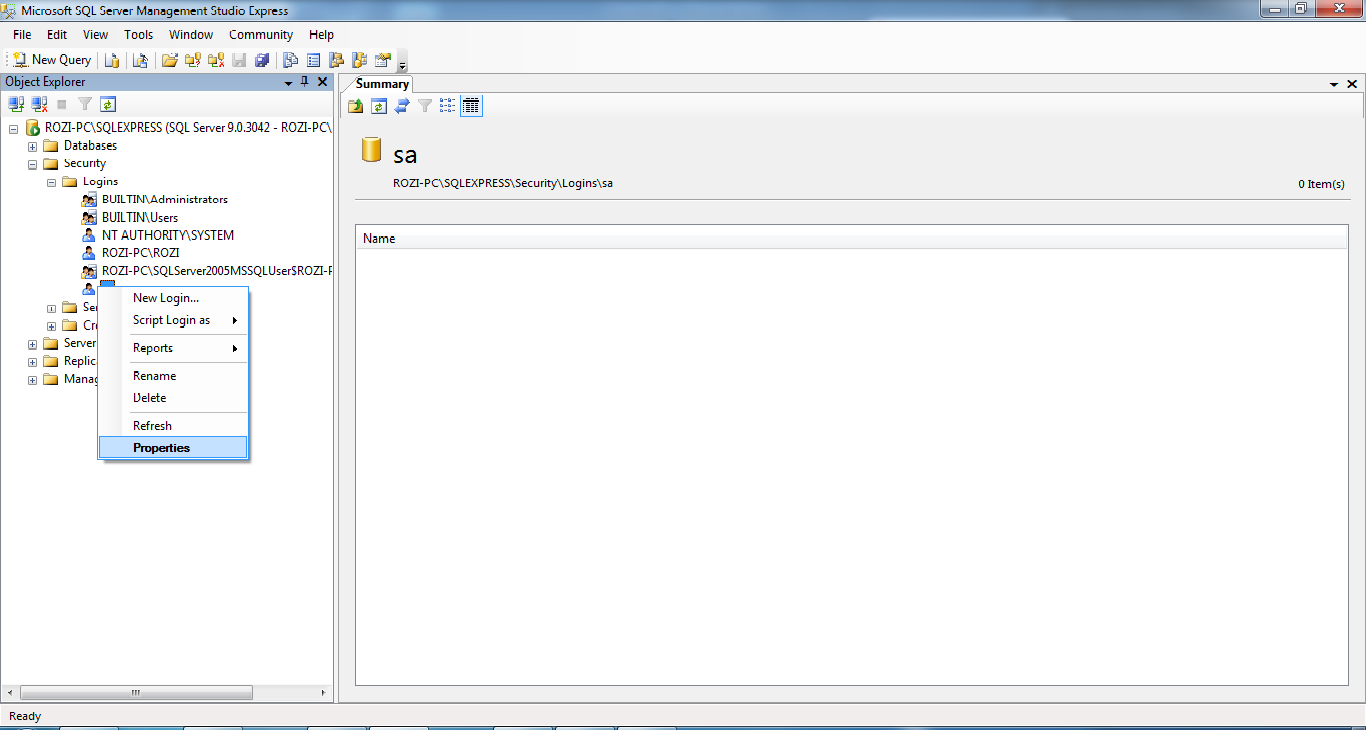1366x730 pixels.
Task: Open the Tools menu
Action: [139, 35]
